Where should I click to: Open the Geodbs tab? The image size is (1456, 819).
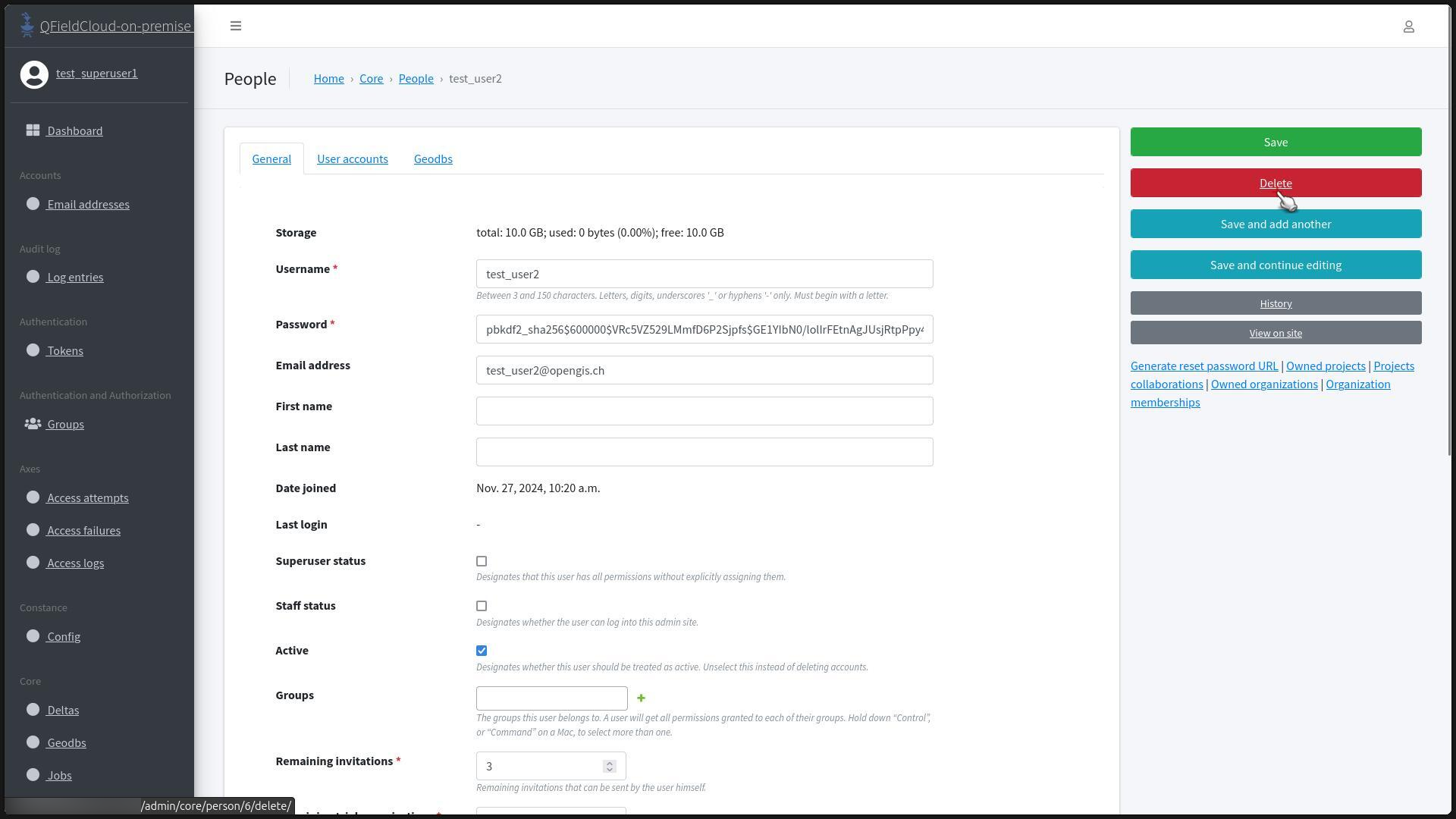[x=433, y=158]
